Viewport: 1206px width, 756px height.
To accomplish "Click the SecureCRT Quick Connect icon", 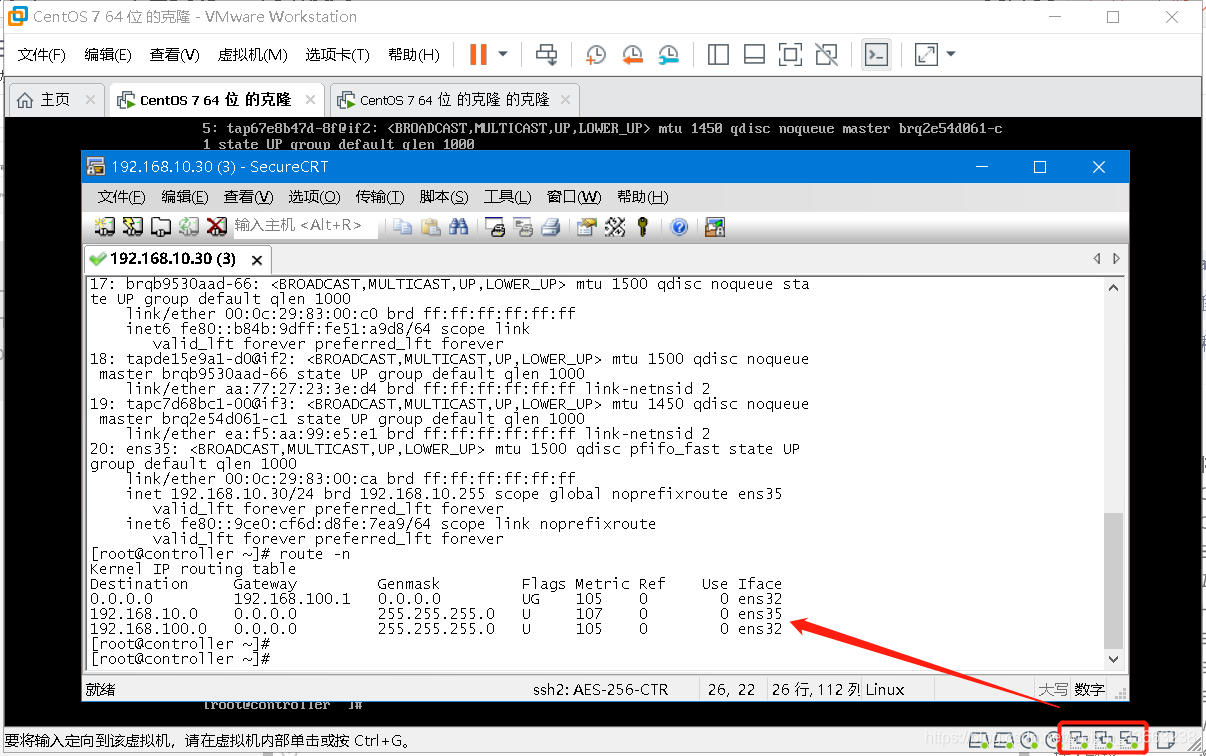I will tap(133, 227).
